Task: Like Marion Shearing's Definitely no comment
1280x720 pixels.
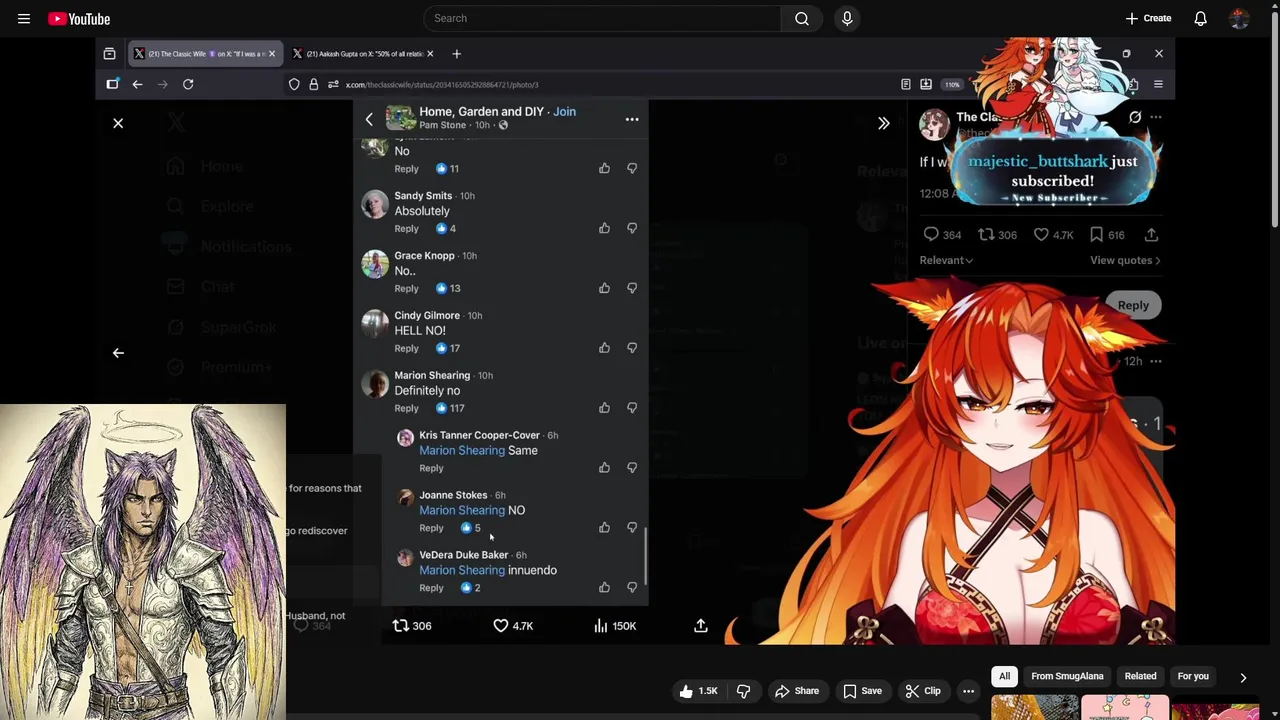Action: tap(604, 408)
